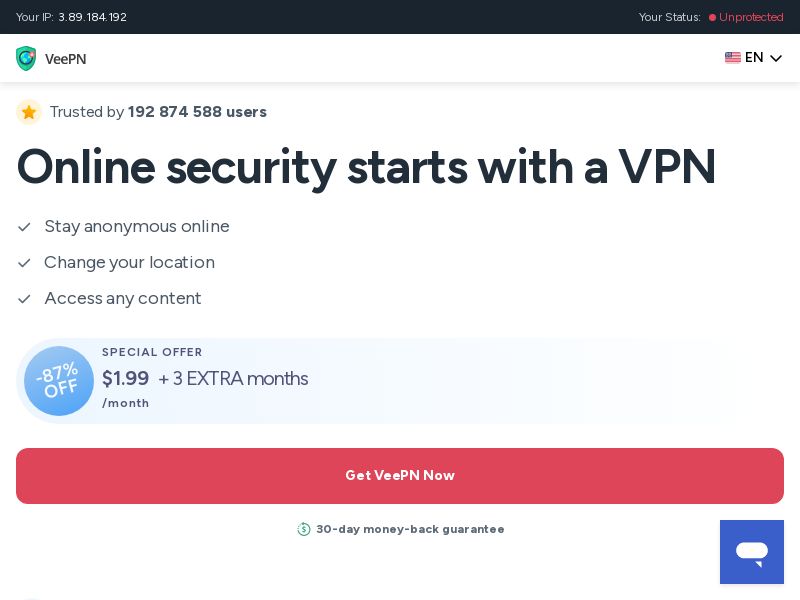Click the -87% OFF discount badge

(x=59, y=381)
